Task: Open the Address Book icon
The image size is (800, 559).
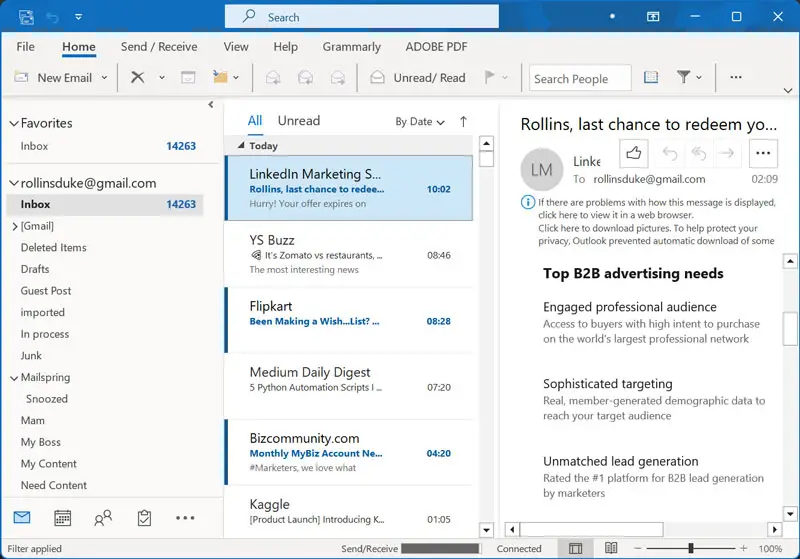Action: point(651,78)
